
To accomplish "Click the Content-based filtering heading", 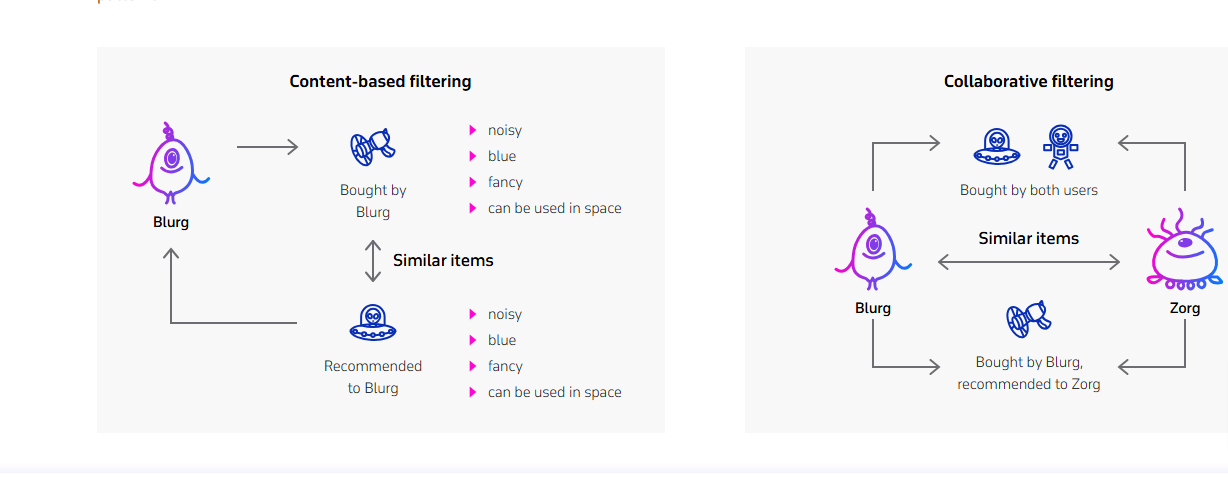I will [380, 81].
